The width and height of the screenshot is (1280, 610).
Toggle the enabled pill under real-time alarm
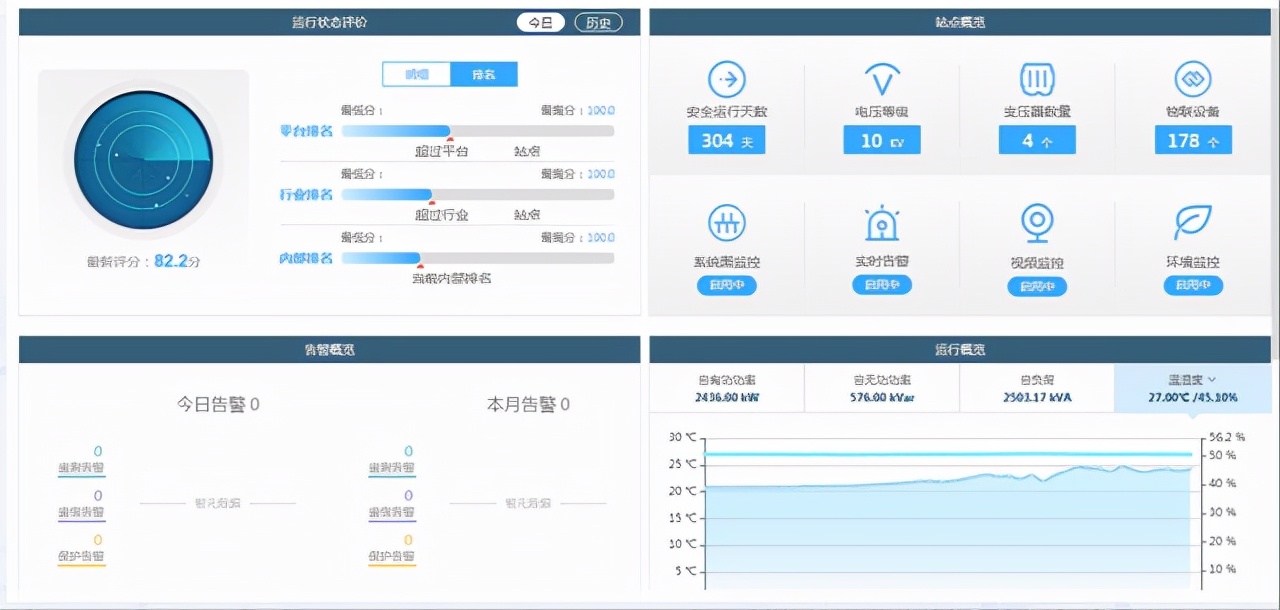tap(882, 285)
